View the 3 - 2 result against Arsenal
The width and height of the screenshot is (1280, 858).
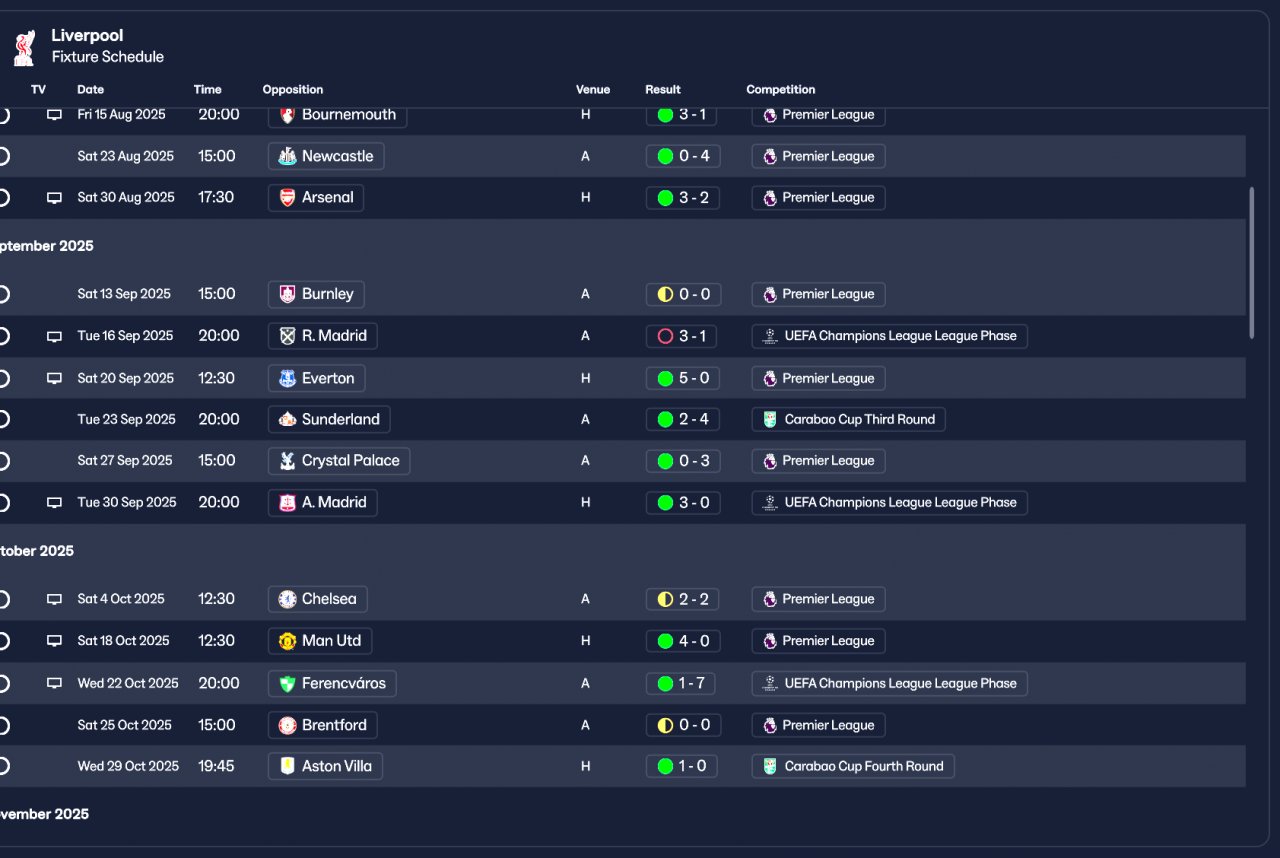(683, 198)
